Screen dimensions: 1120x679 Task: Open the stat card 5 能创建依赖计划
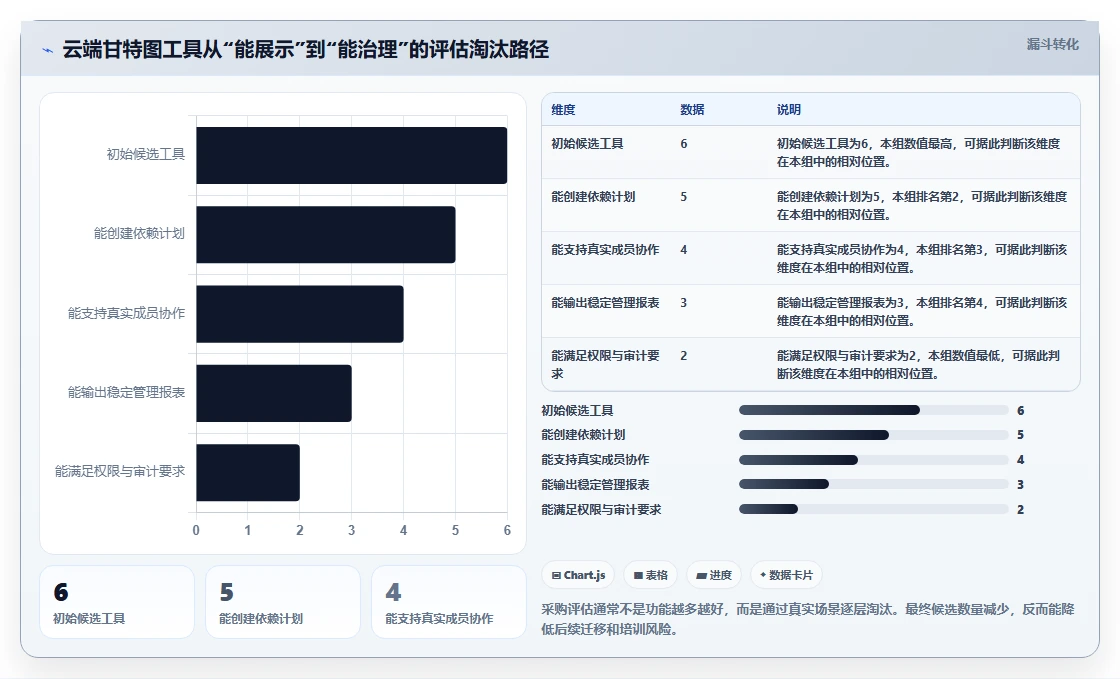(x=283, y=602)
